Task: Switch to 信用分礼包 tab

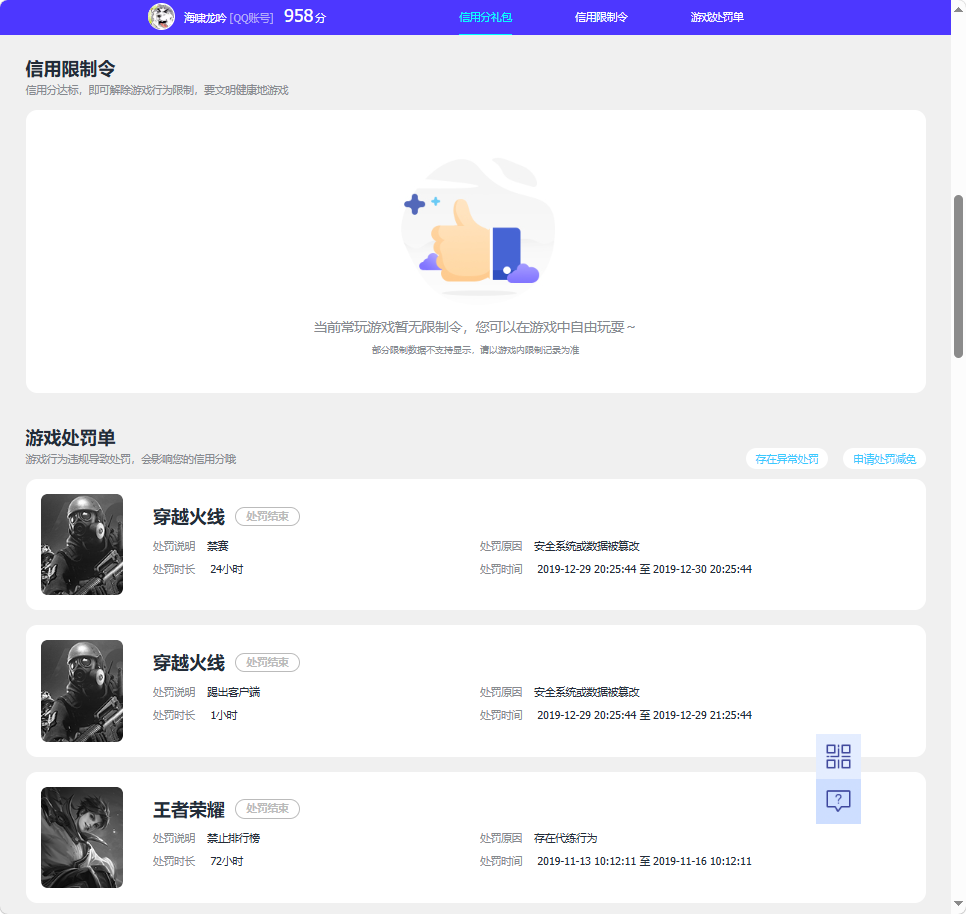Action: click(485, 17)
